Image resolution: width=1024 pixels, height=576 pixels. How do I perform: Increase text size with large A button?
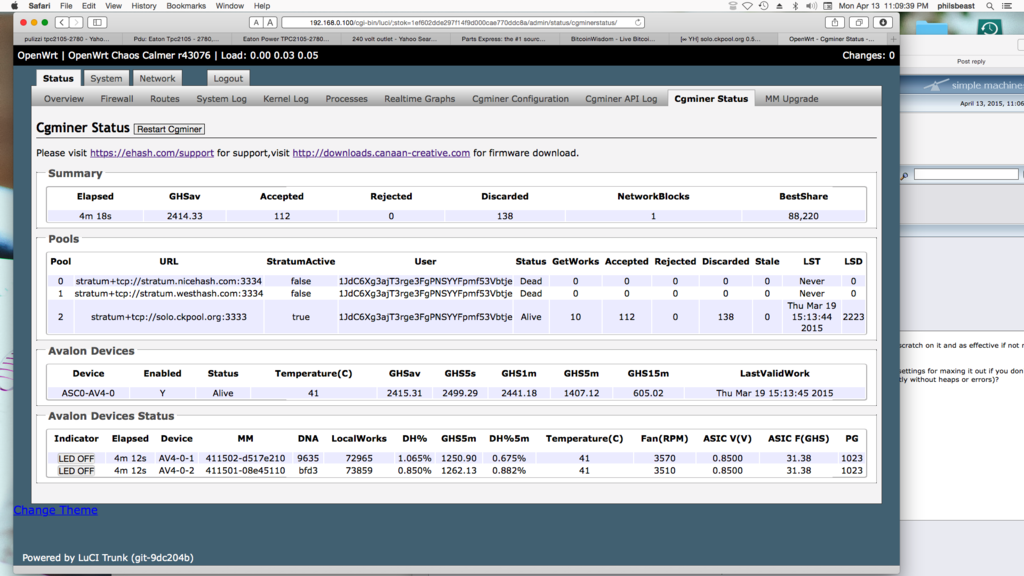[270, 22]
